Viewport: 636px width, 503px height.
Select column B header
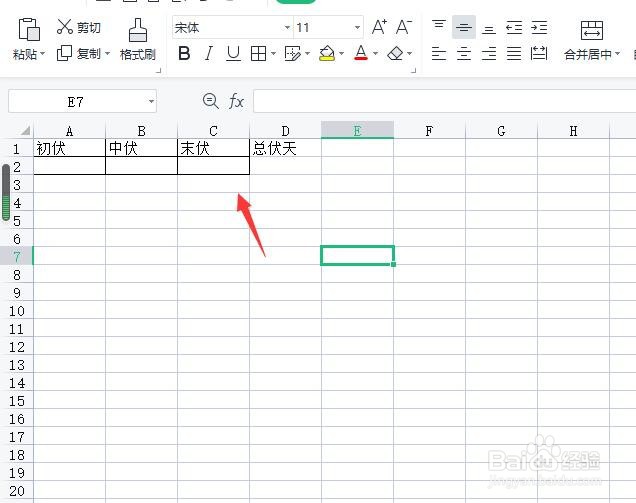pyautogui.click(x=141, y=131)
